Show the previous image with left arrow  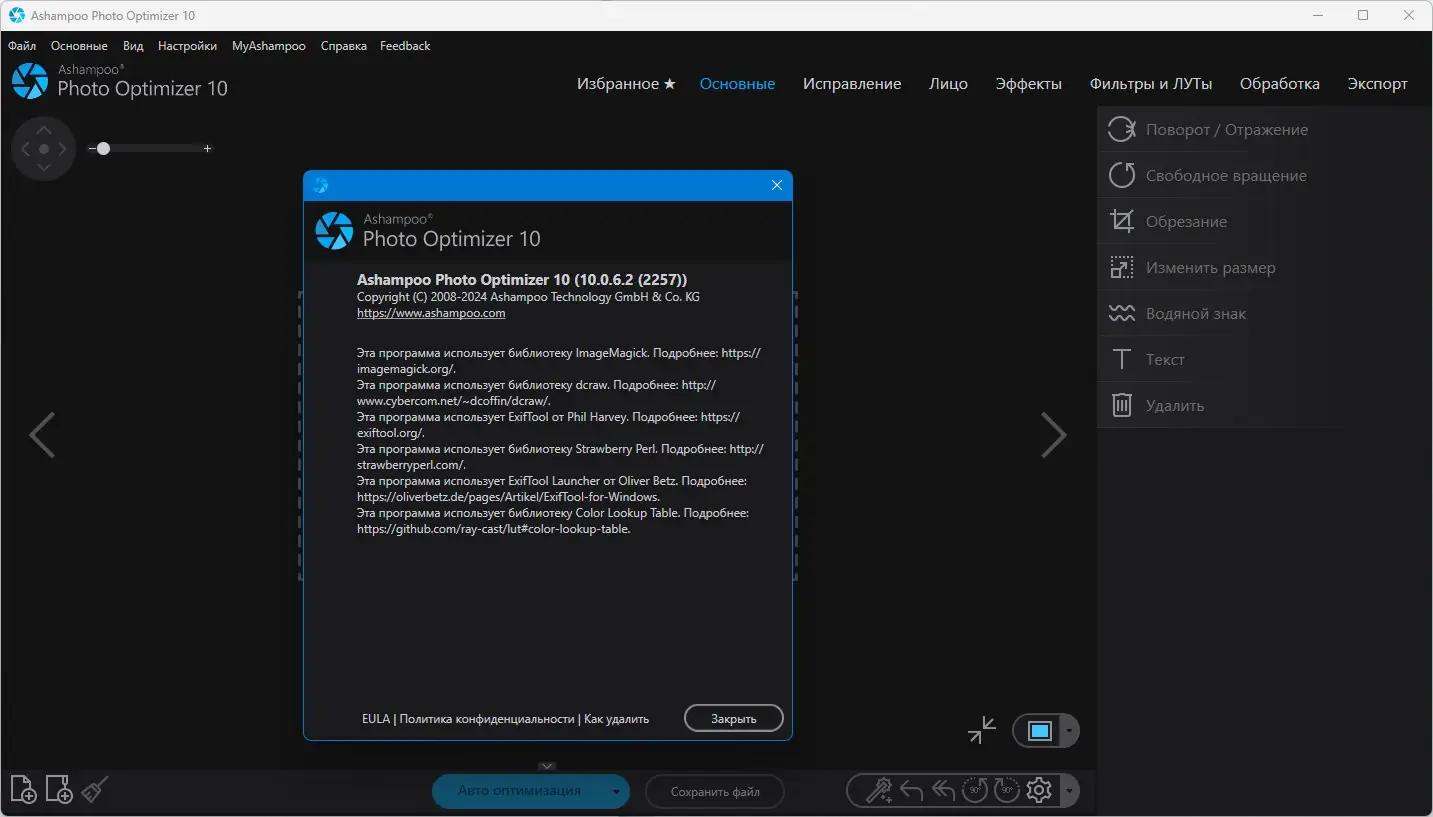click(x=42, y=435)
